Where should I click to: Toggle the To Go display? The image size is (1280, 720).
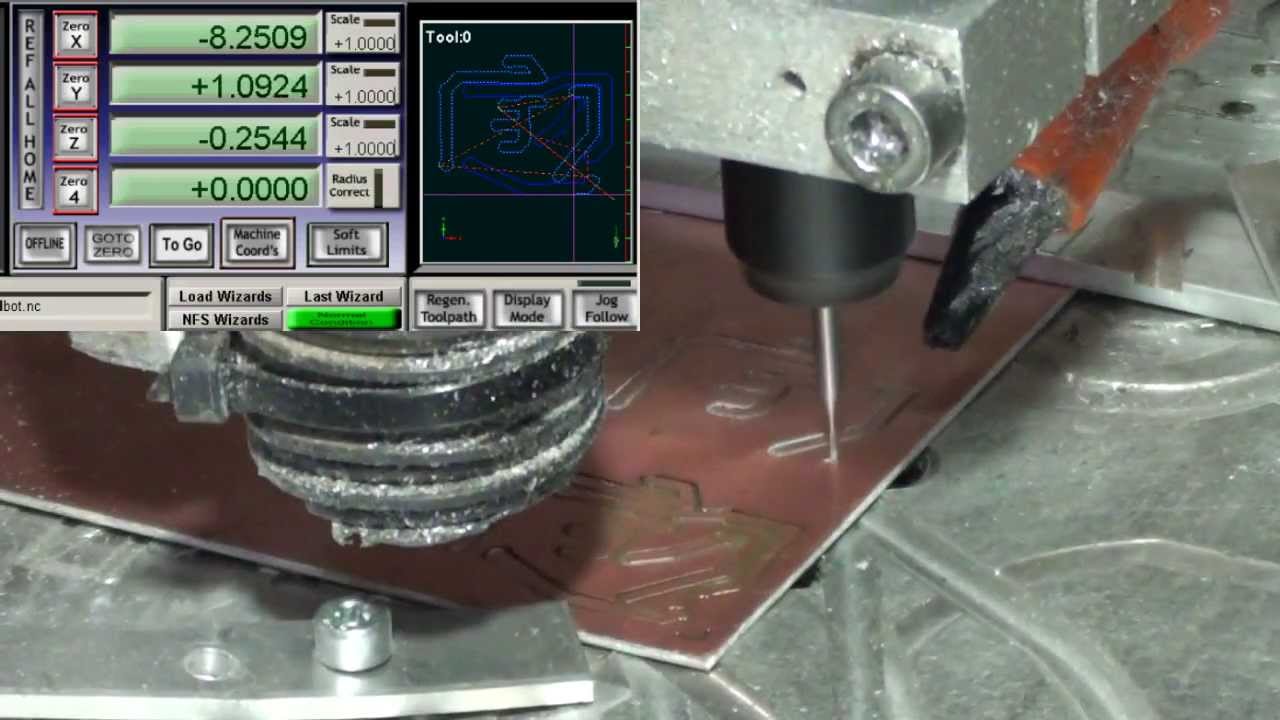[182, 244]
